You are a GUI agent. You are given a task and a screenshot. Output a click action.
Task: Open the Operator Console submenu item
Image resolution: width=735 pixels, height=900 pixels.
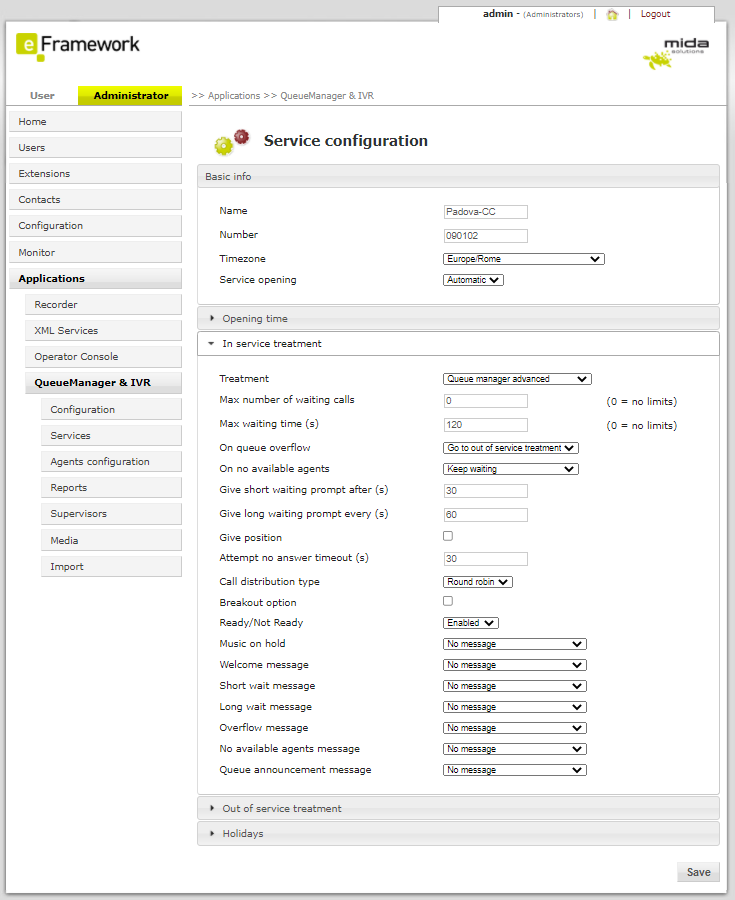click(103, 356)
